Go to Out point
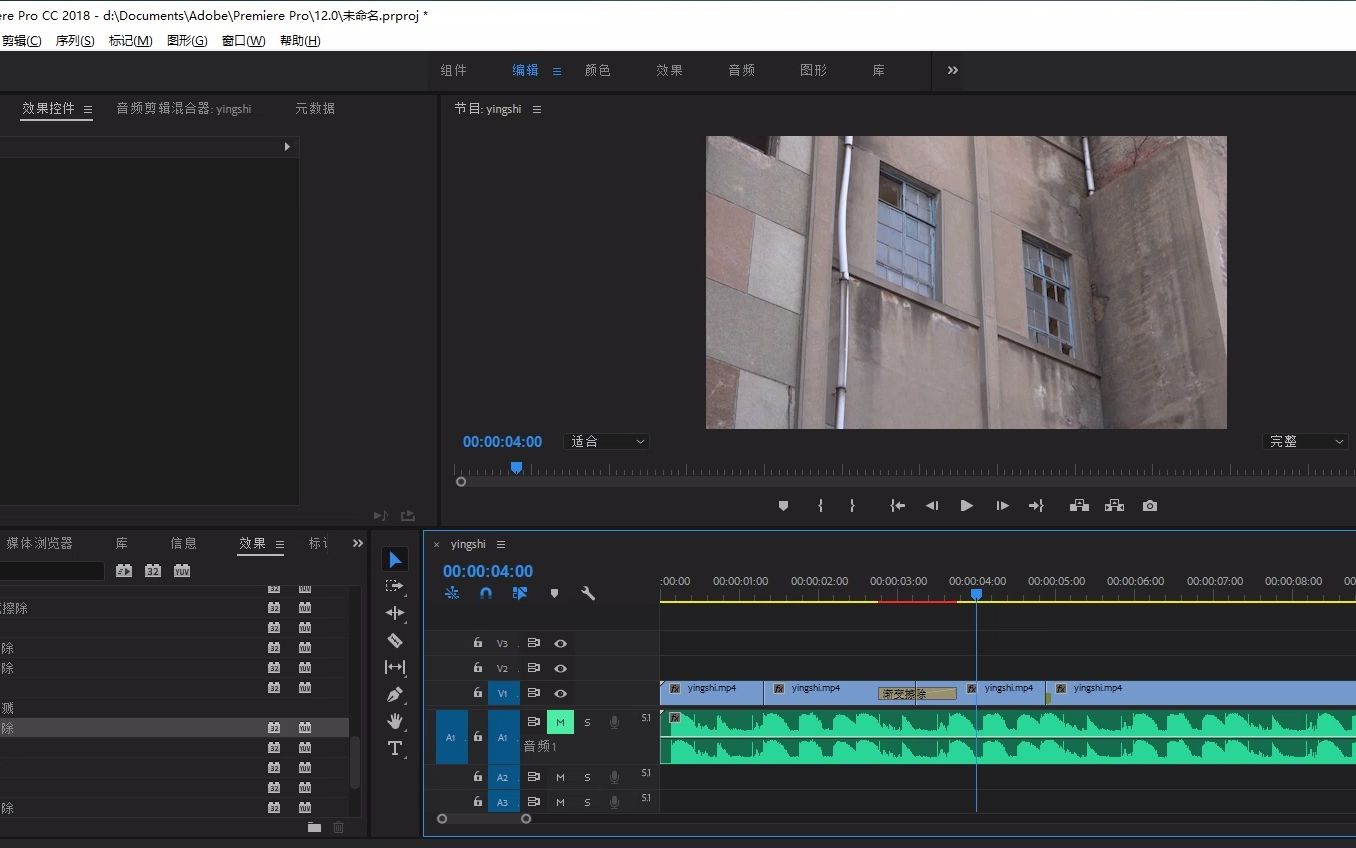 1036,506
